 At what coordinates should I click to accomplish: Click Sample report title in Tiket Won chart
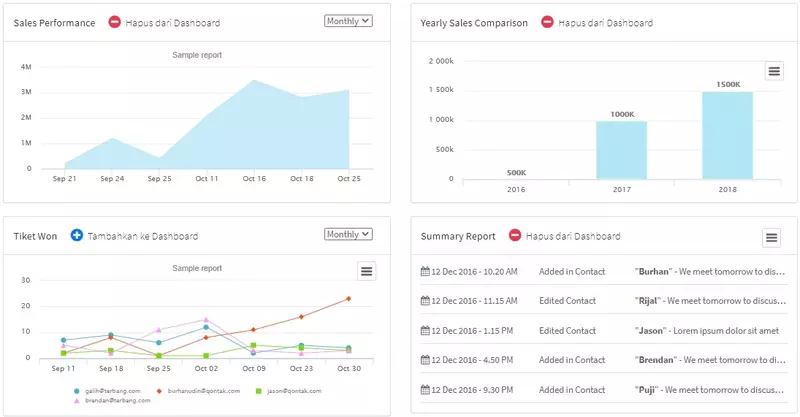point(197,268)
